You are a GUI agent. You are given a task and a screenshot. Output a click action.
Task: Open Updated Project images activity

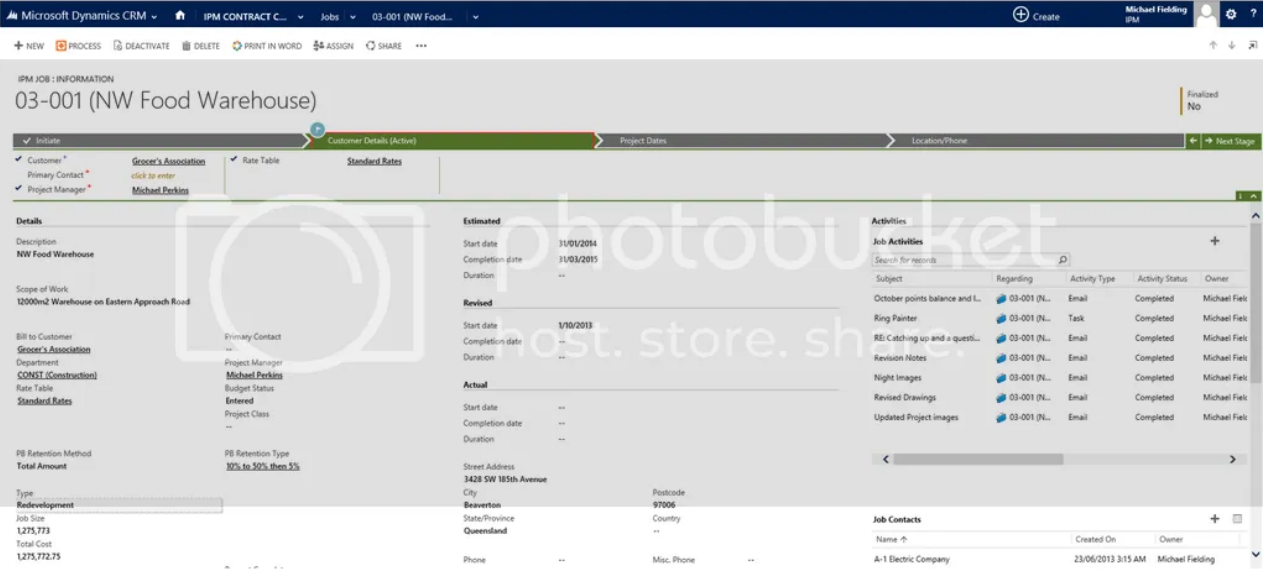click(x=916, y=418)
